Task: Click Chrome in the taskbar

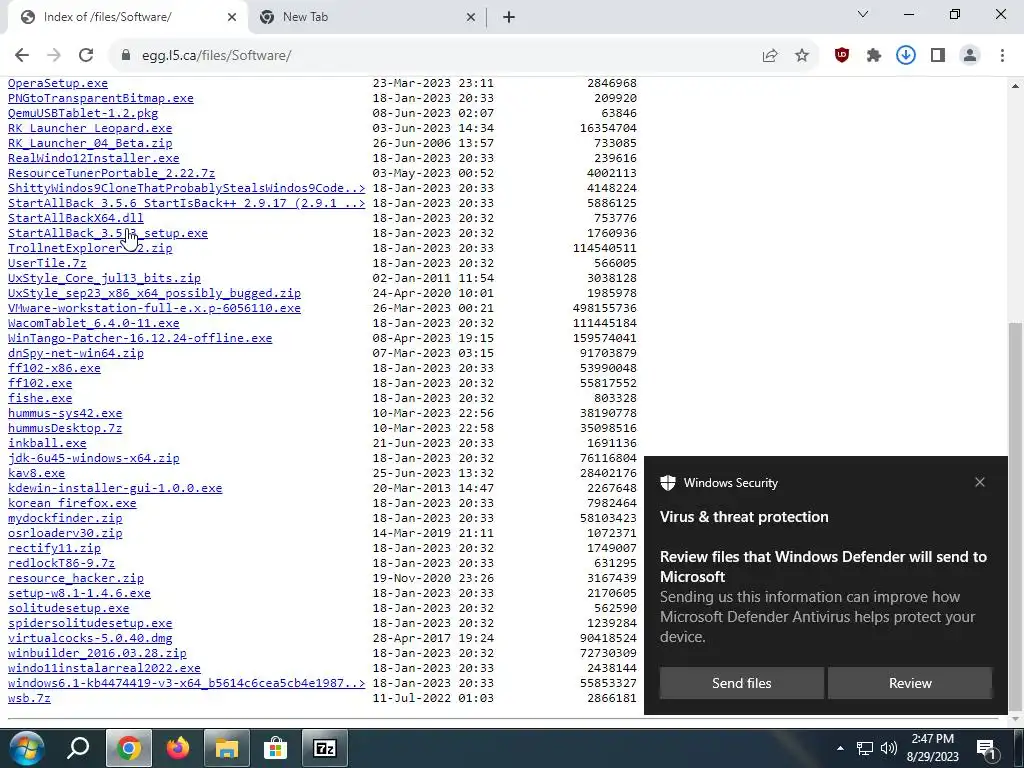Action: pos(129,748)
